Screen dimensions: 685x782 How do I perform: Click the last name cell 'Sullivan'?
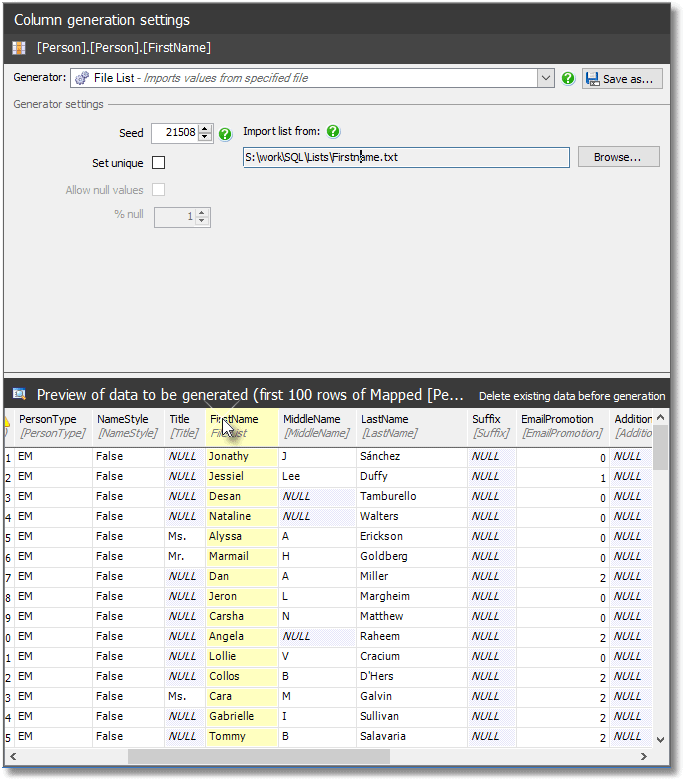pos(412,716)
